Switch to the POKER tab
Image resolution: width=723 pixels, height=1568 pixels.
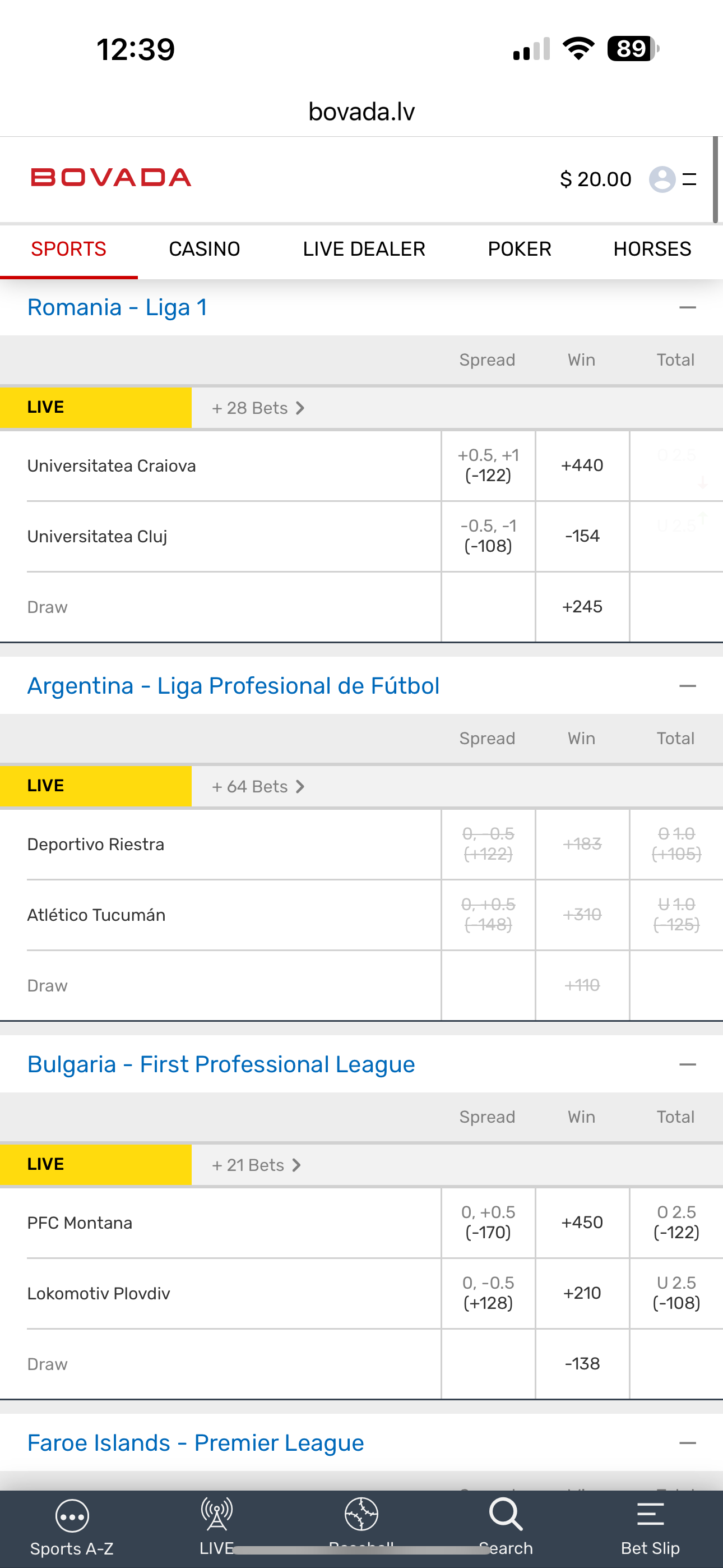click(x=519, y=249)
